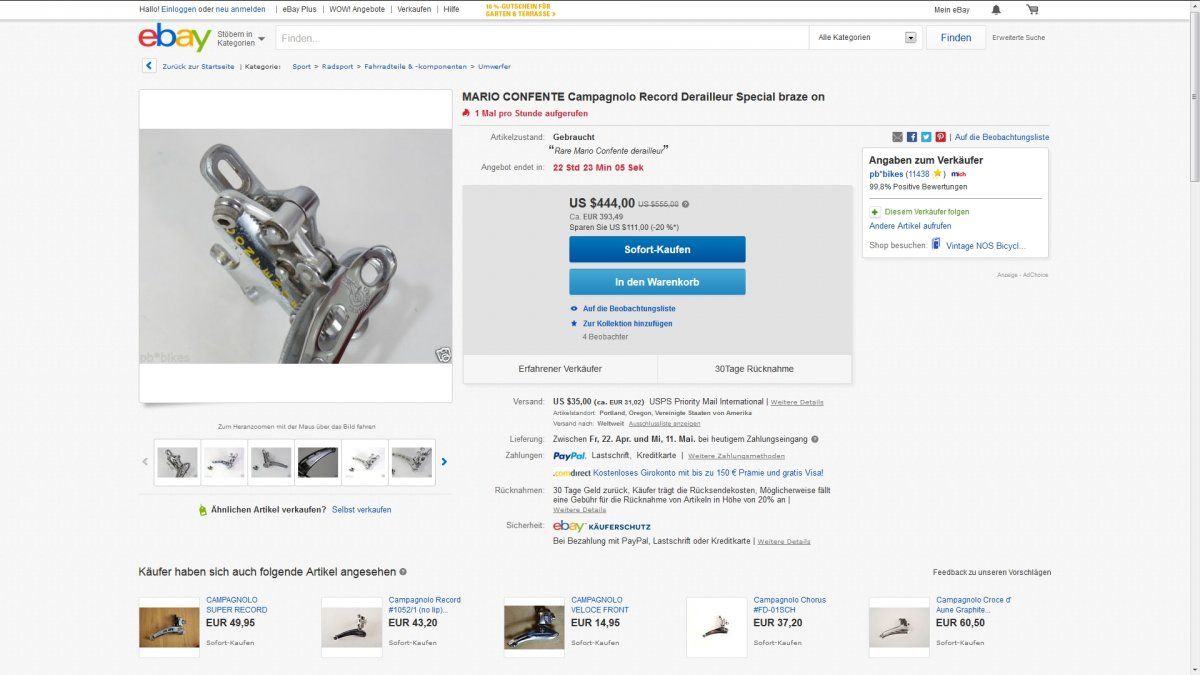The width and height of the screenshot is (1200, 675).
Task: Open the notifications bell icon
Action: pyautogui.click(x=996, y=9)
